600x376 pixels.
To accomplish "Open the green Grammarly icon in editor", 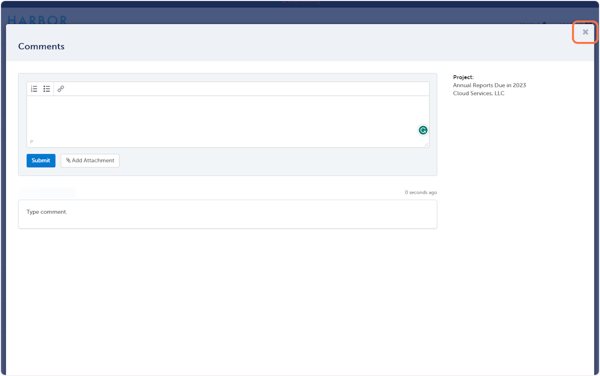I will 423,130.
